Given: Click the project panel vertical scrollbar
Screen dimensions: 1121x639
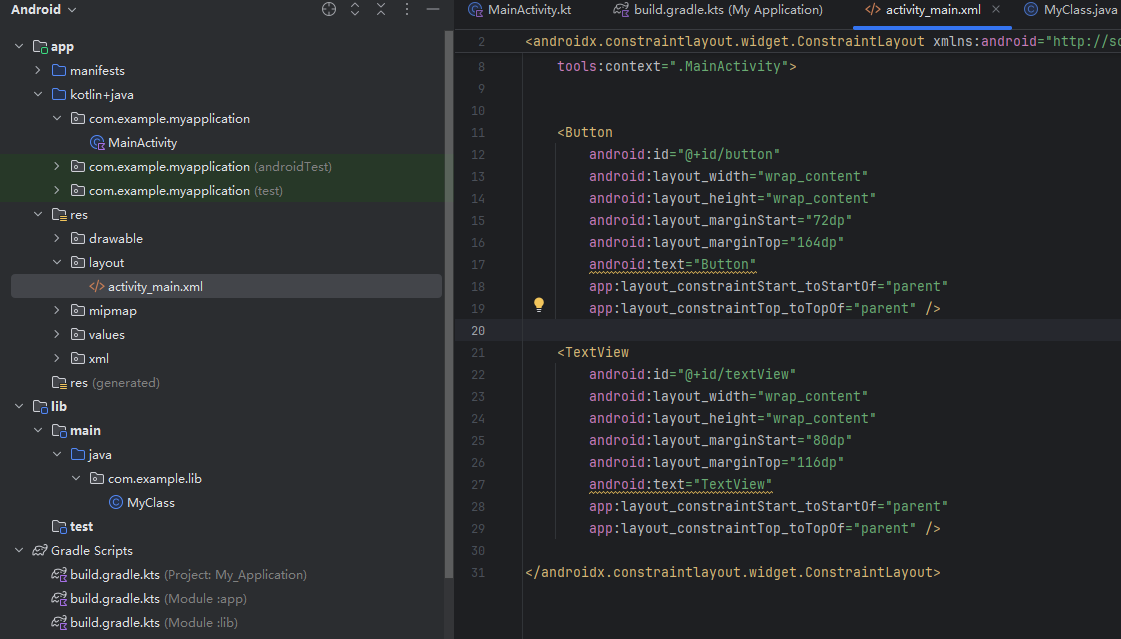Looking at the screenshot, I should click(x=448, y=300).
